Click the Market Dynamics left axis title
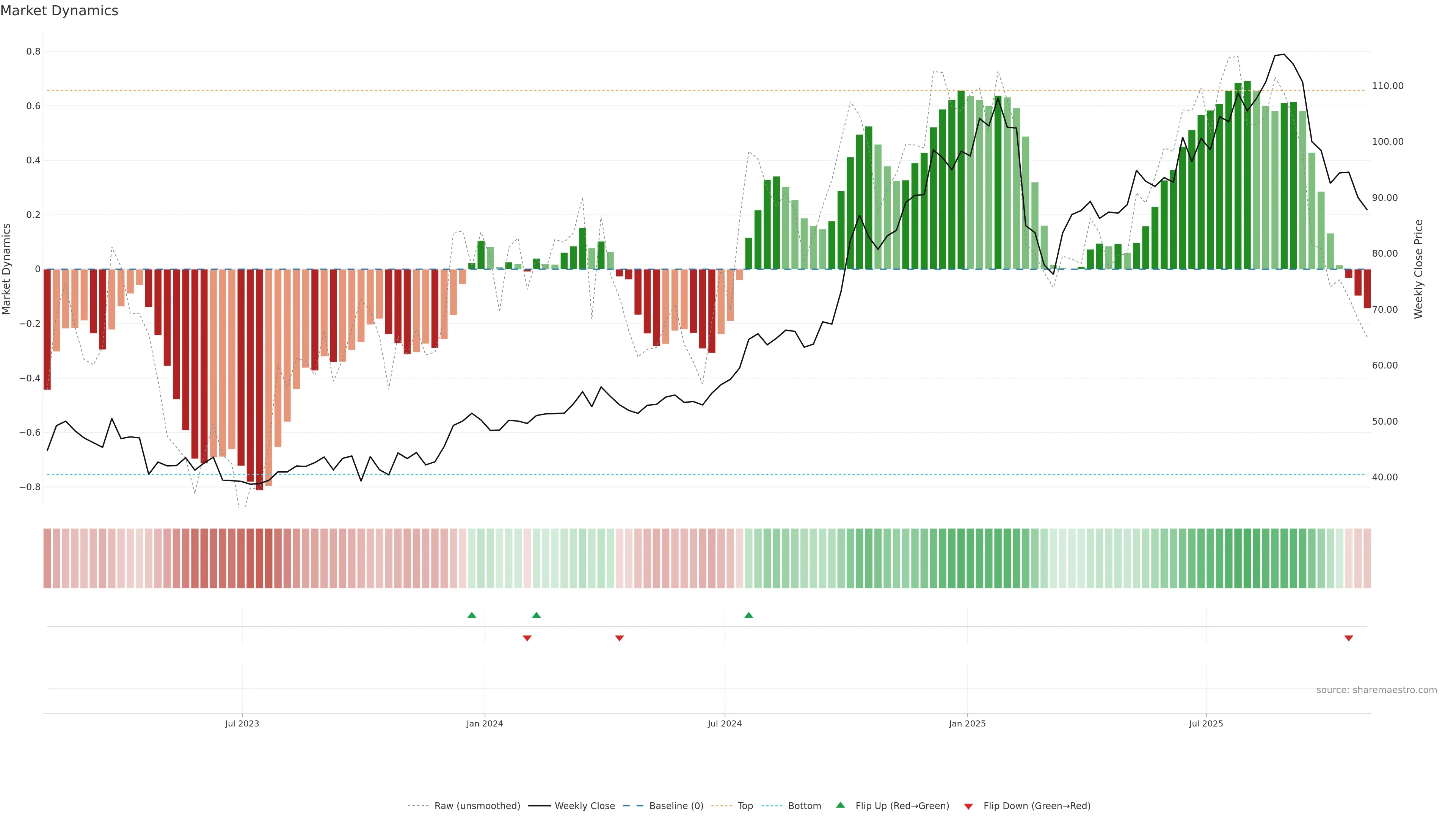 [x=7, y=269]
